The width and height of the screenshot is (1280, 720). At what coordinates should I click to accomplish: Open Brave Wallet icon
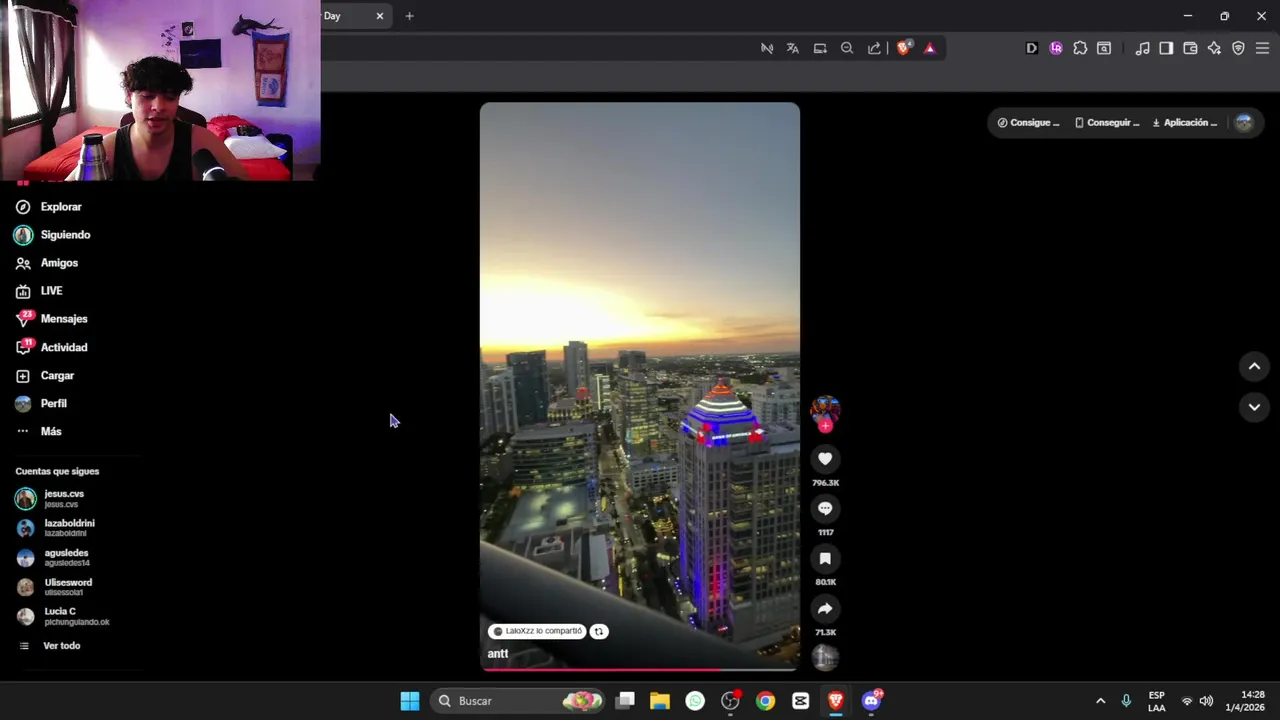[1190, 48]
